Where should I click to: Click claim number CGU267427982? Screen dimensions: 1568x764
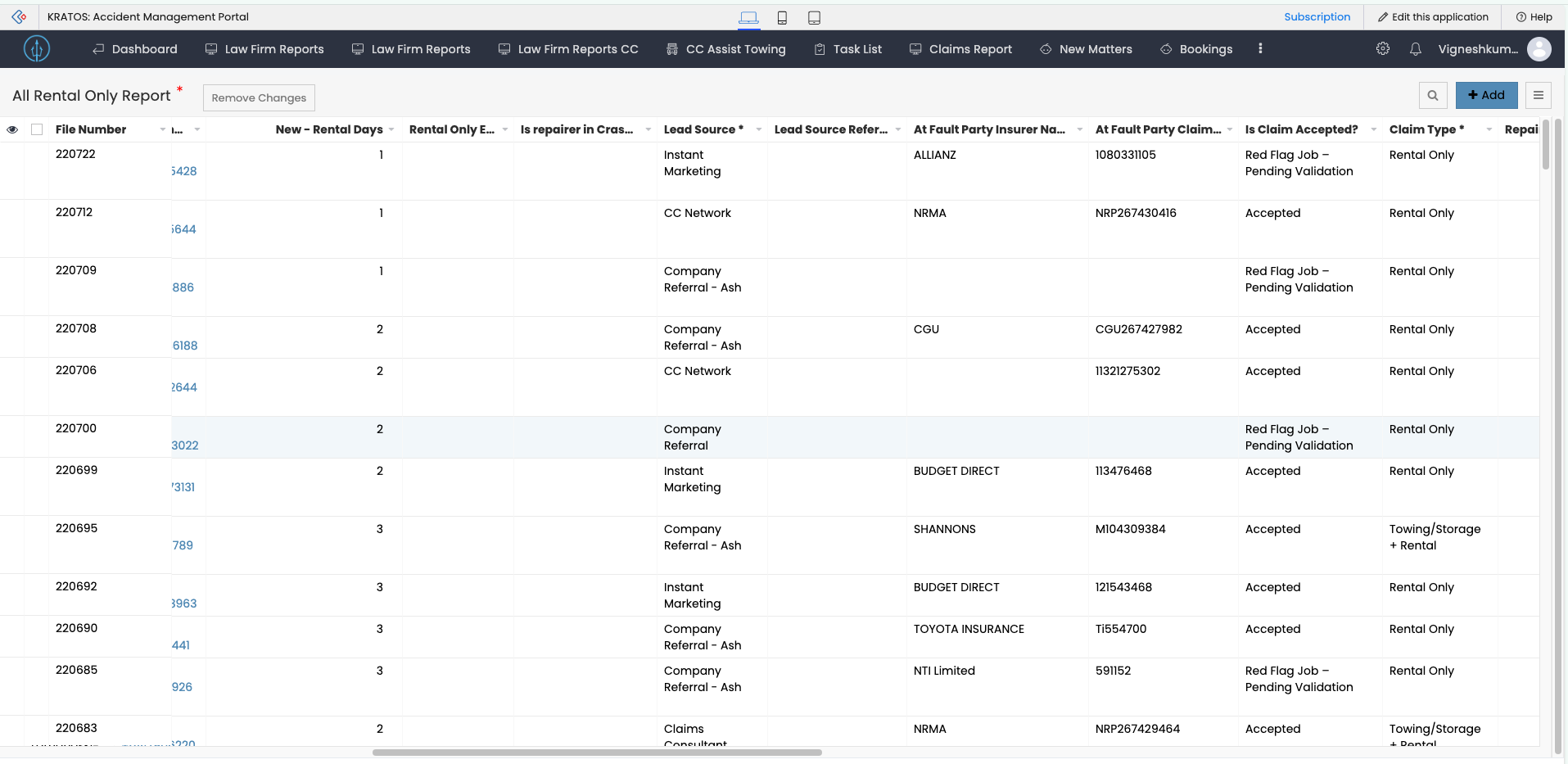click(x=1139, y=329)
